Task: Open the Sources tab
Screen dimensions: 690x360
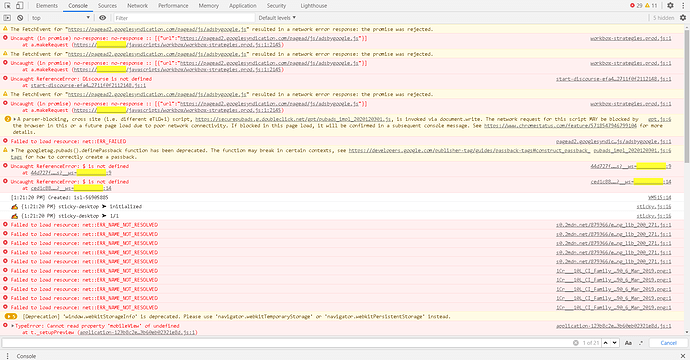Action: (107, 6)
